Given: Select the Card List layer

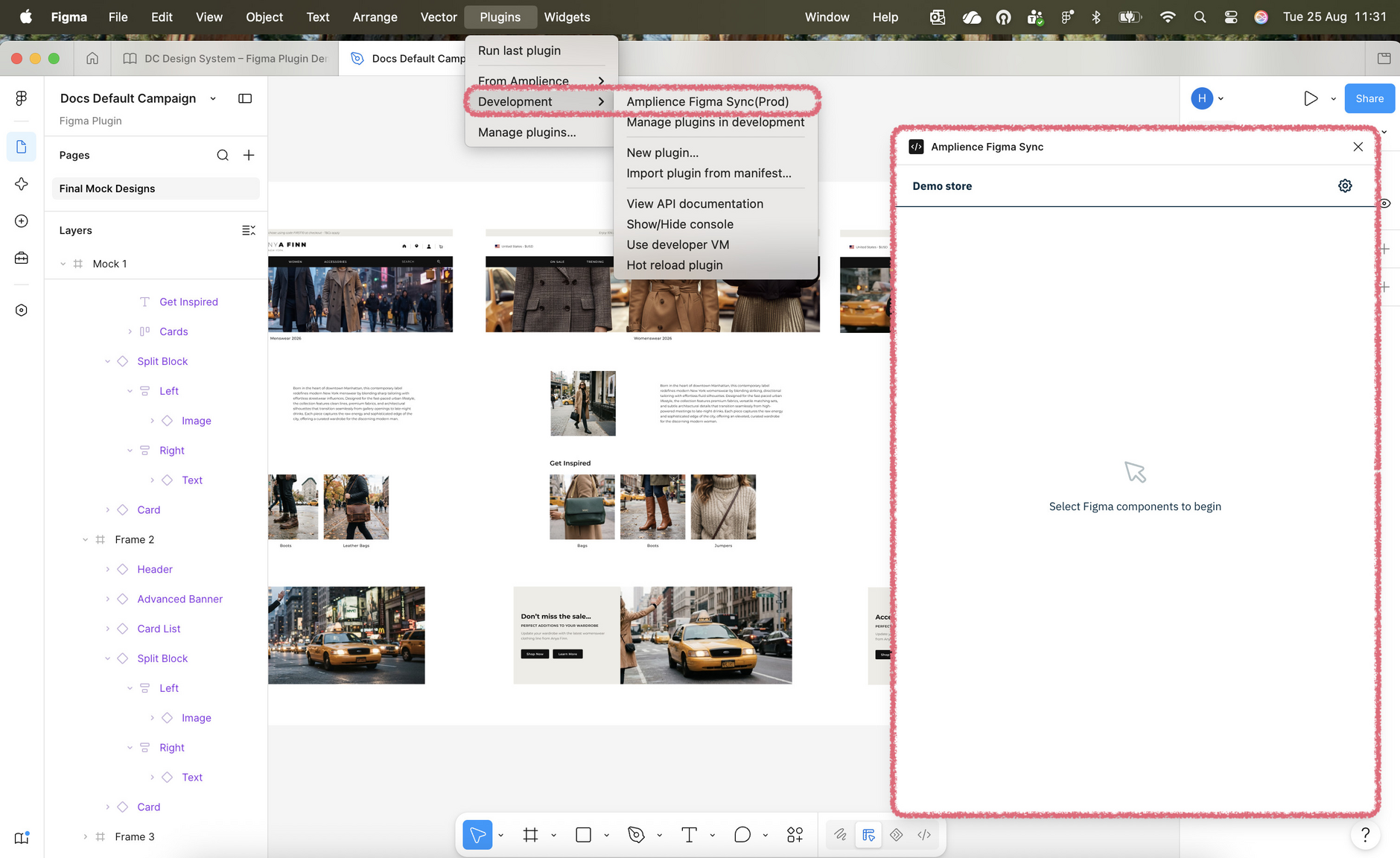Looking at the screenshot, I should click(x=159, y=629).
